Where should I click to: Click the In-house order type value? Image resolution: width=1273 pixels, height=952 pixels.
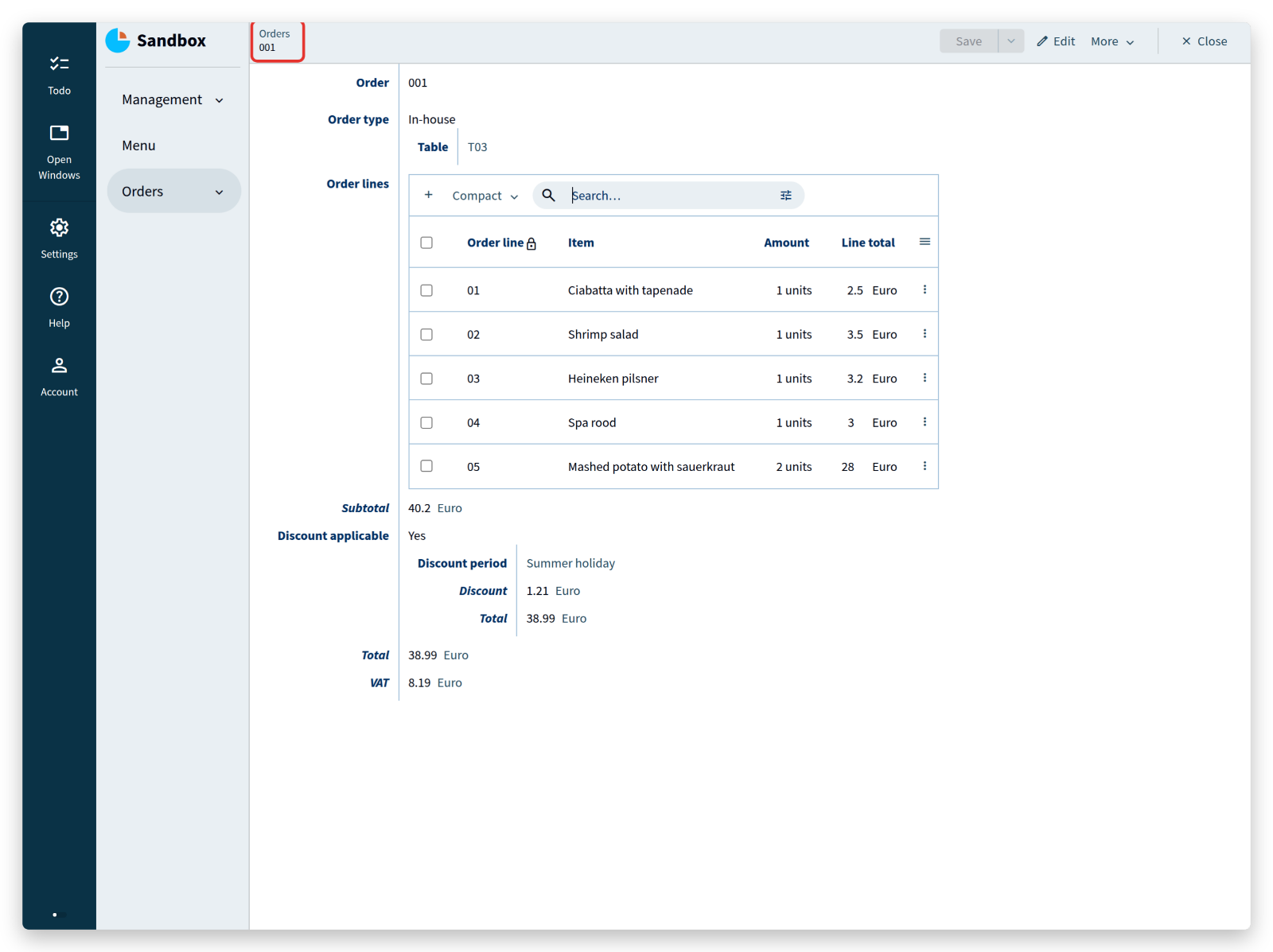pos(432,119)
